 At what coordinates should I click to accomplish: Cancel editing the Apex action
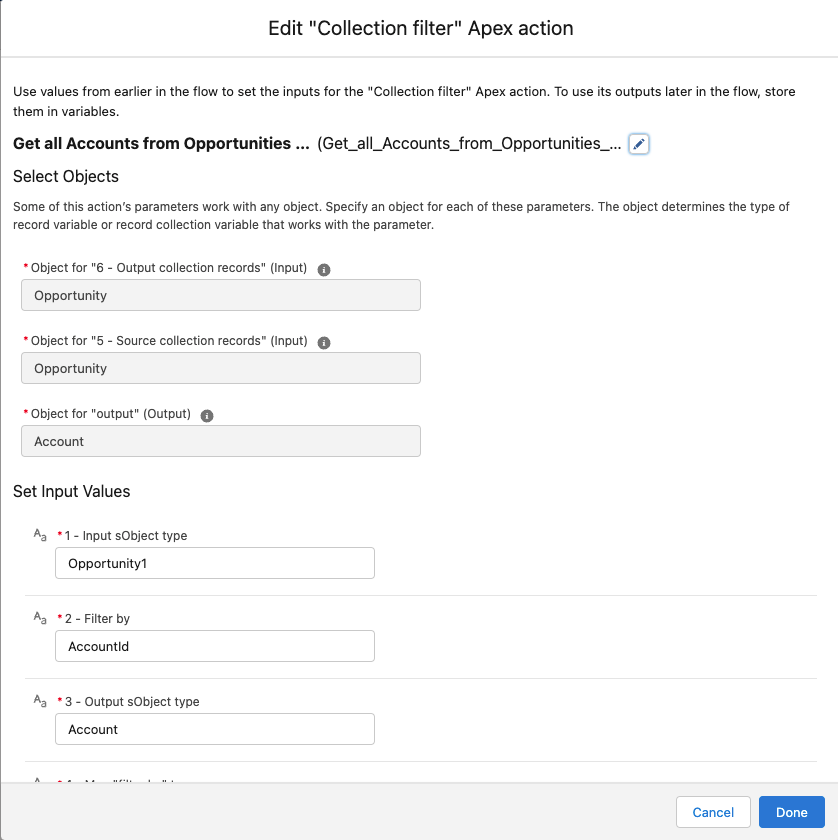(713, 812)
